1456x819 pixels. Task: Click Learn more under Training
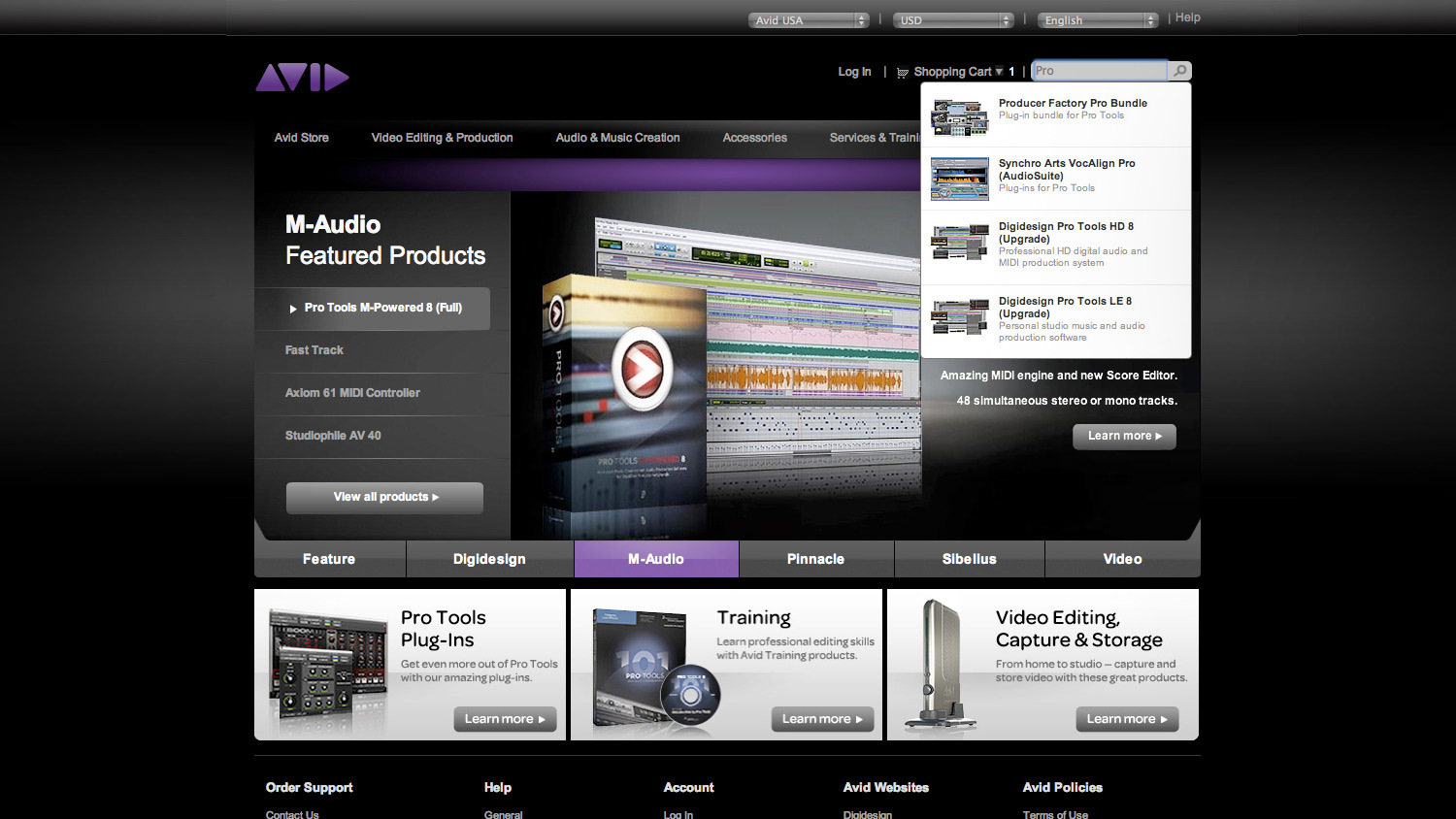click(823, 719)
